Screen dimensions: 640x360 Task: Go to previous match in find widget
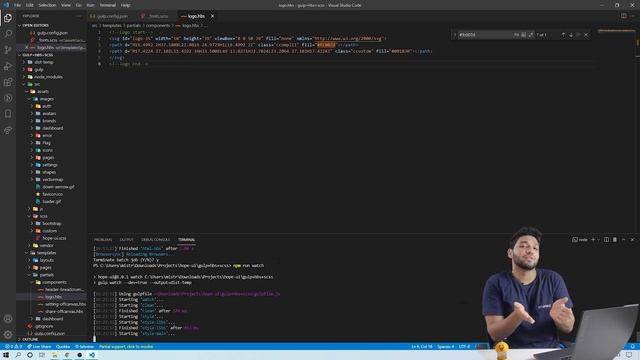(x=563, y=35)
